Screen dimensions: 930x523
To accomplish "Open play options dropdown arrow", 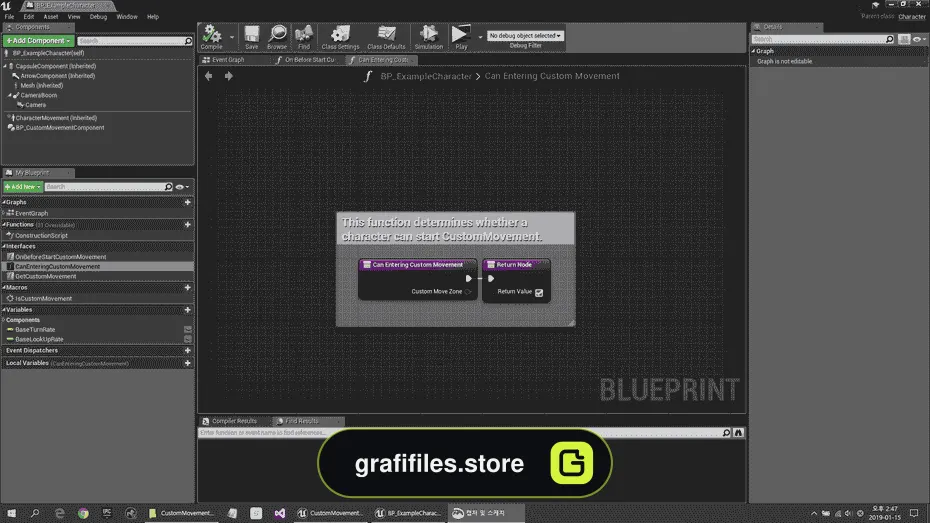I will pyautogui.click(x=480, y=37).
